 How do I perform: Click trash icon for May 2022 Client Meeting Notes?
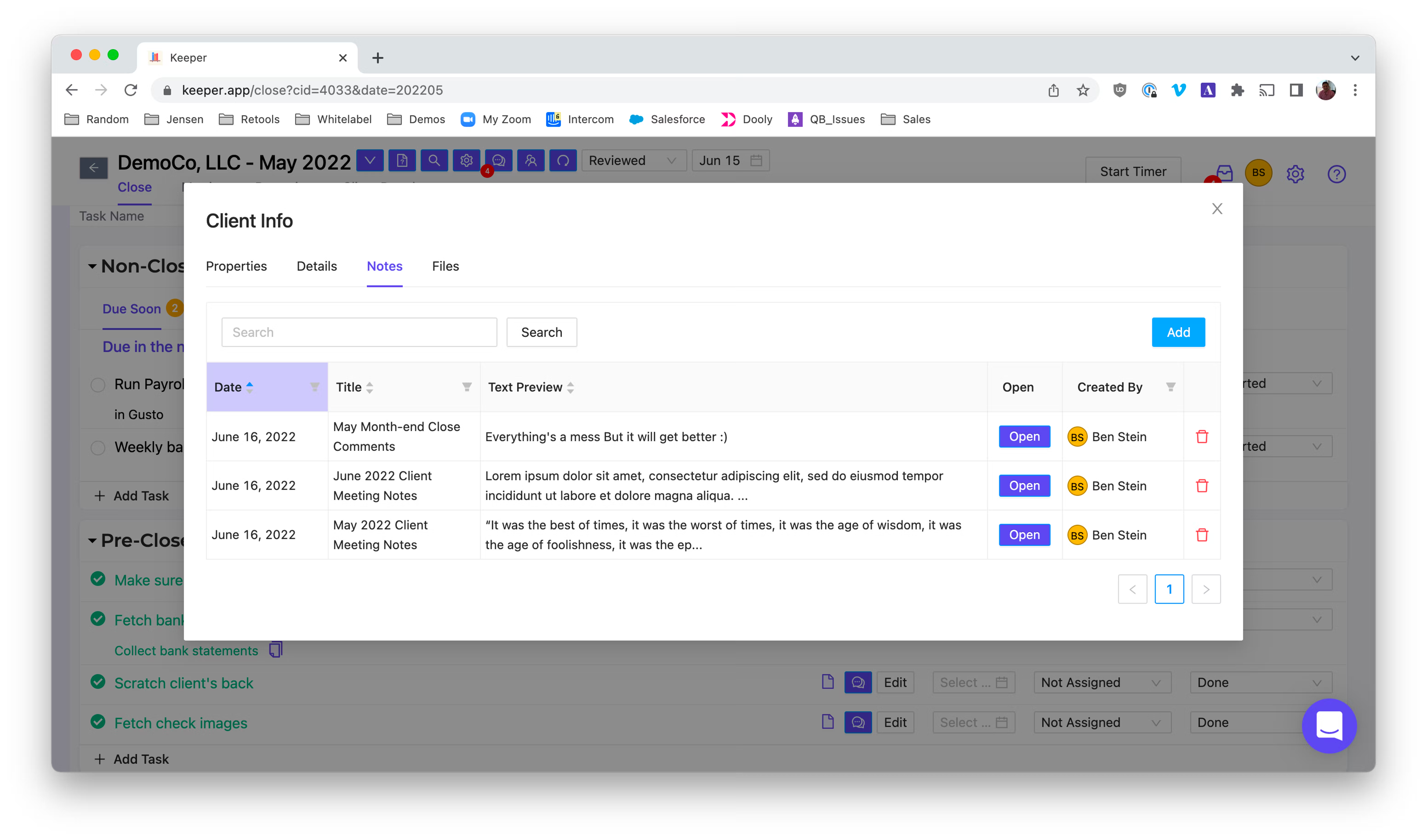(1202, 535)
